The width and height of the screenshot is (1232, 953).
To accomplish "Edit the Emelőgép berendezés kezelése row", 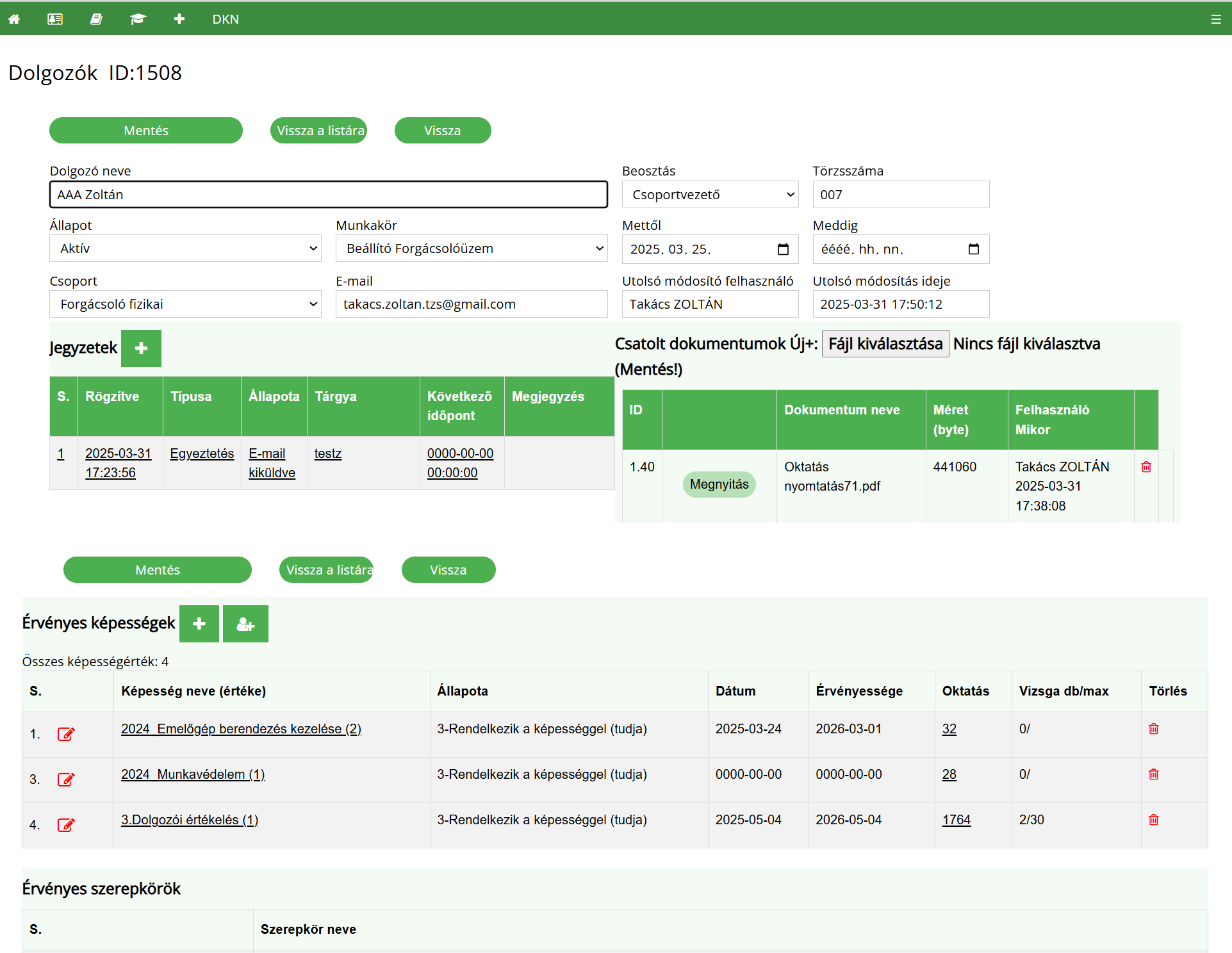I will tap(66, 734).
